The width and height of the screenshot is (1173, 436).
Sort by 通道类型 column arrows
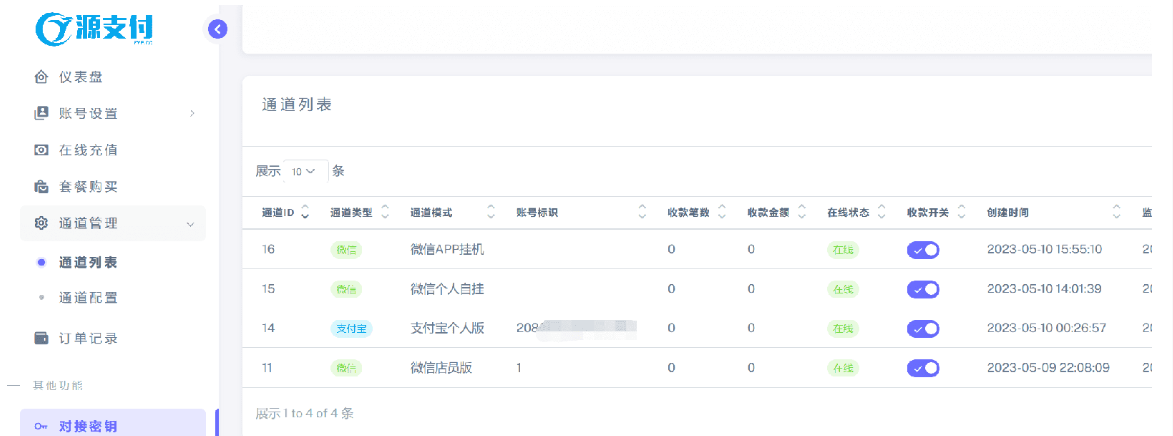tap(385, 212)
